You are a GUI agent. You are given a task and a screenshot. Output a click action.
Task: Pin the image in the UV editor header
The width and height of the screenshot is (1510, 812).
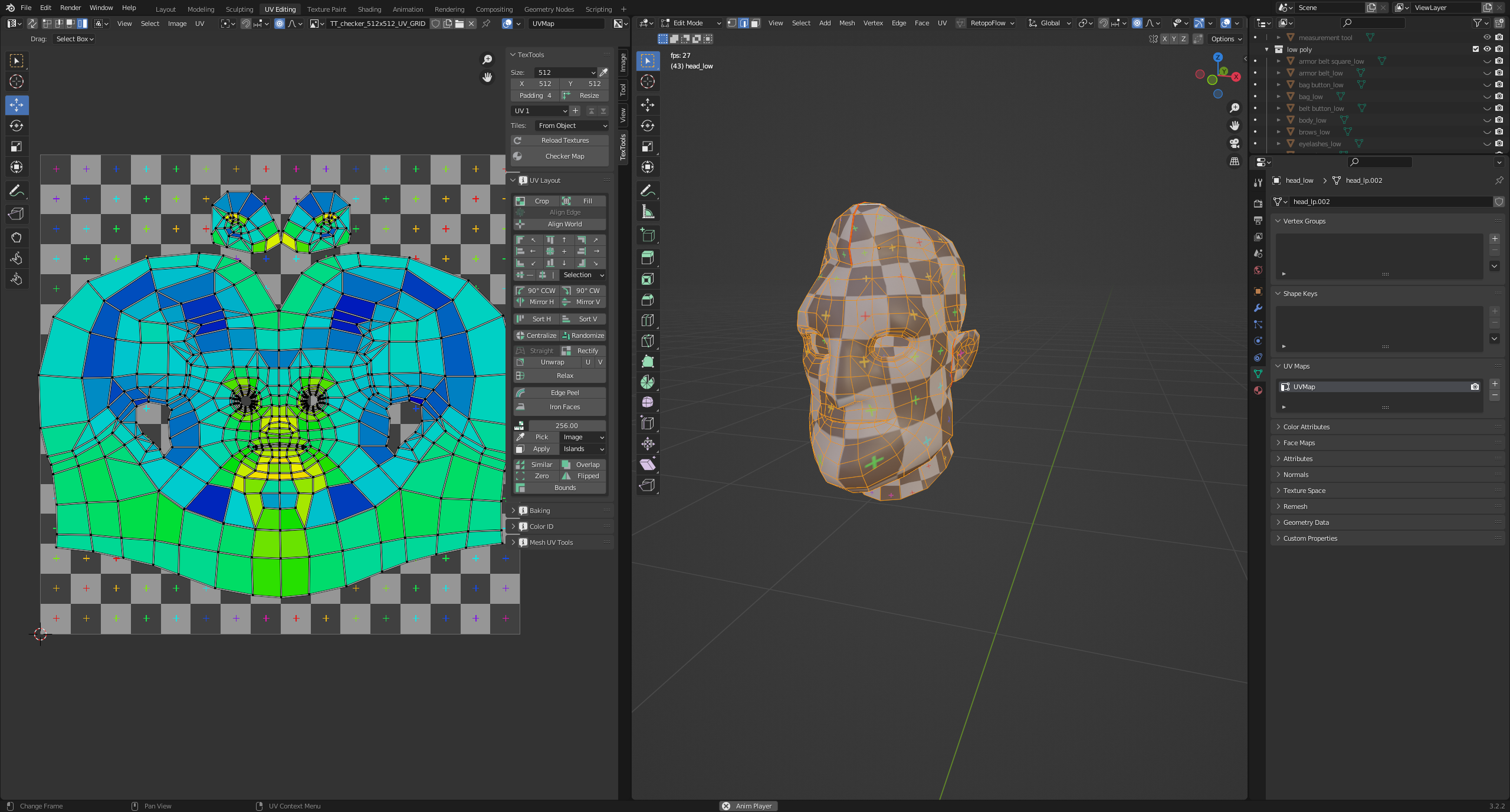486,24
